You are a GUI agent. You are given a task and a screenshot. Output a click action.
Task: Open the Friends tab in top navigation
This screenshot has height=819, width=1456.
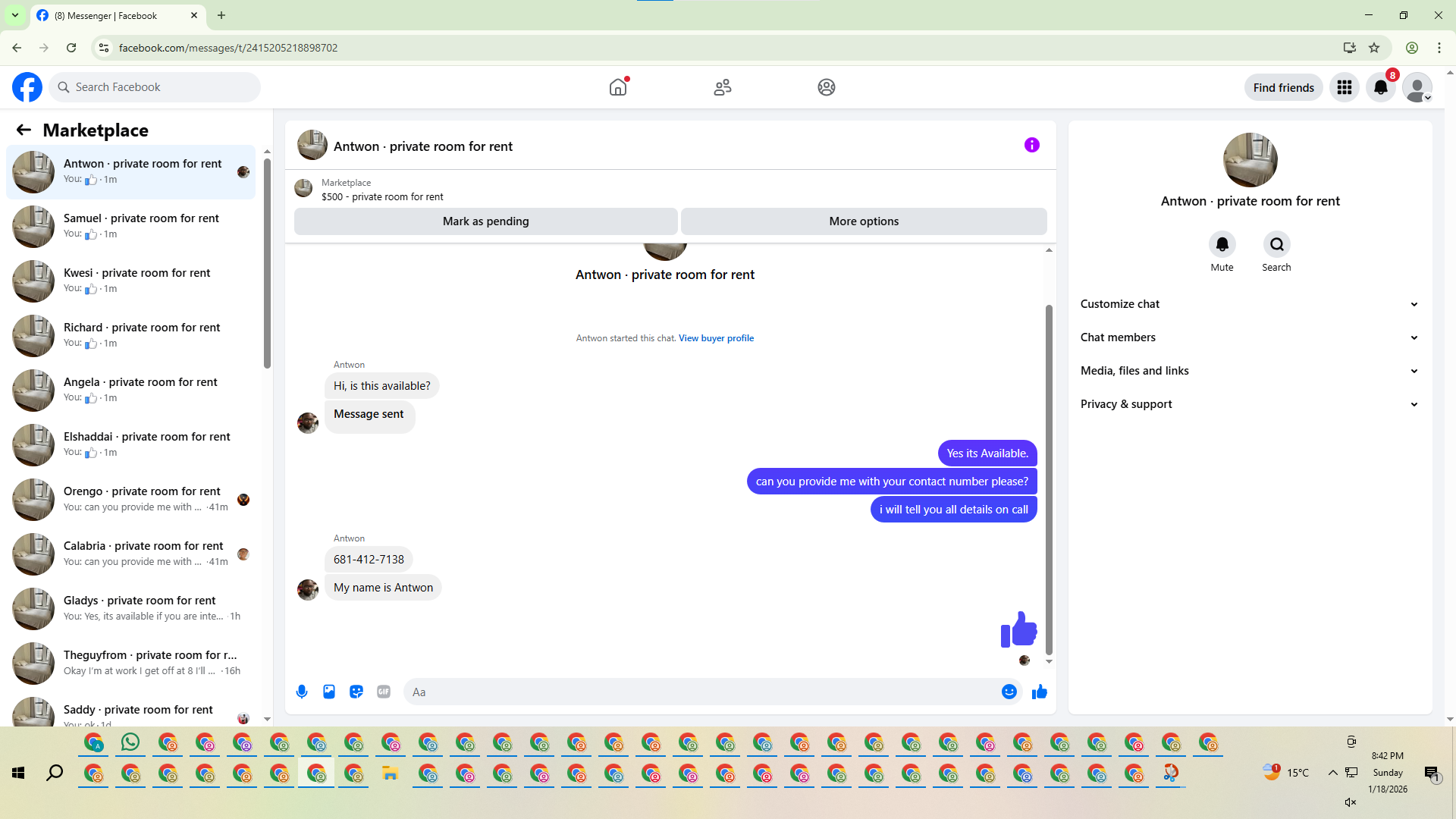[x=722, y=87]
